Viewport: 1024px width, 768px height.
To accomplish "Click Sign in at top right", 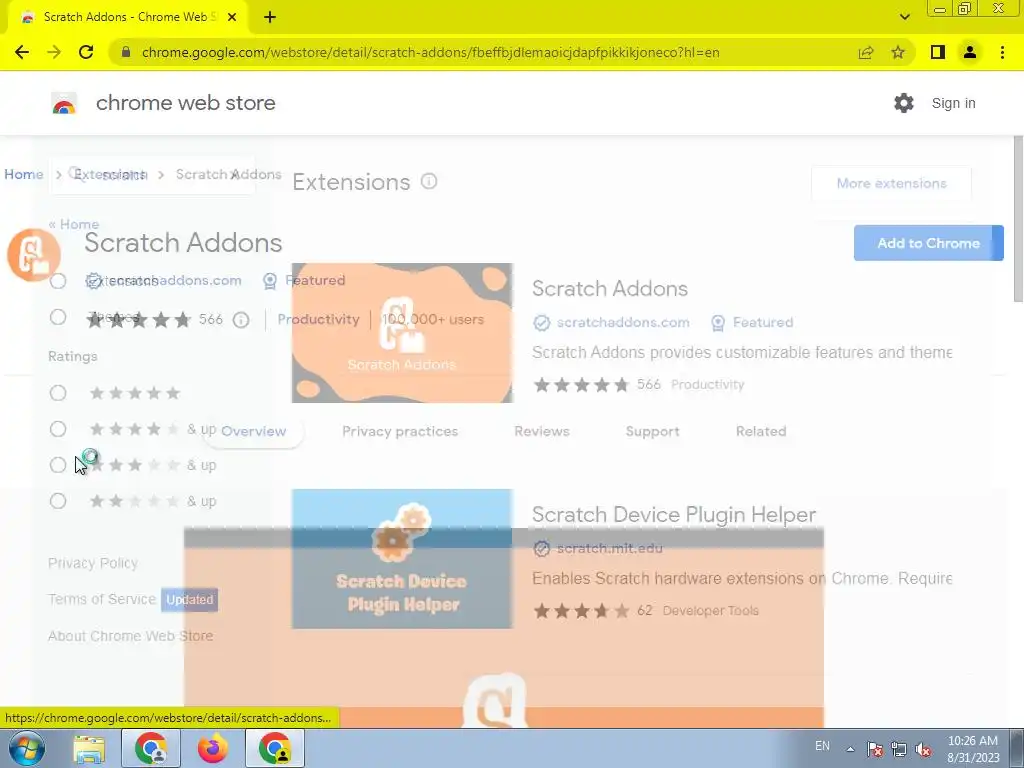I will click(x=953, y=103).
